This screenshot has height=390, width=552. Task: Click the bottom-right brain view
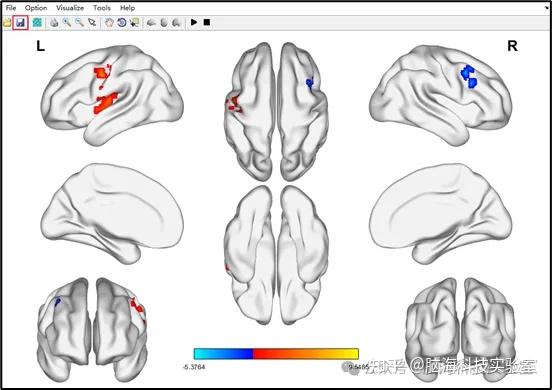[x=460, y=330]
